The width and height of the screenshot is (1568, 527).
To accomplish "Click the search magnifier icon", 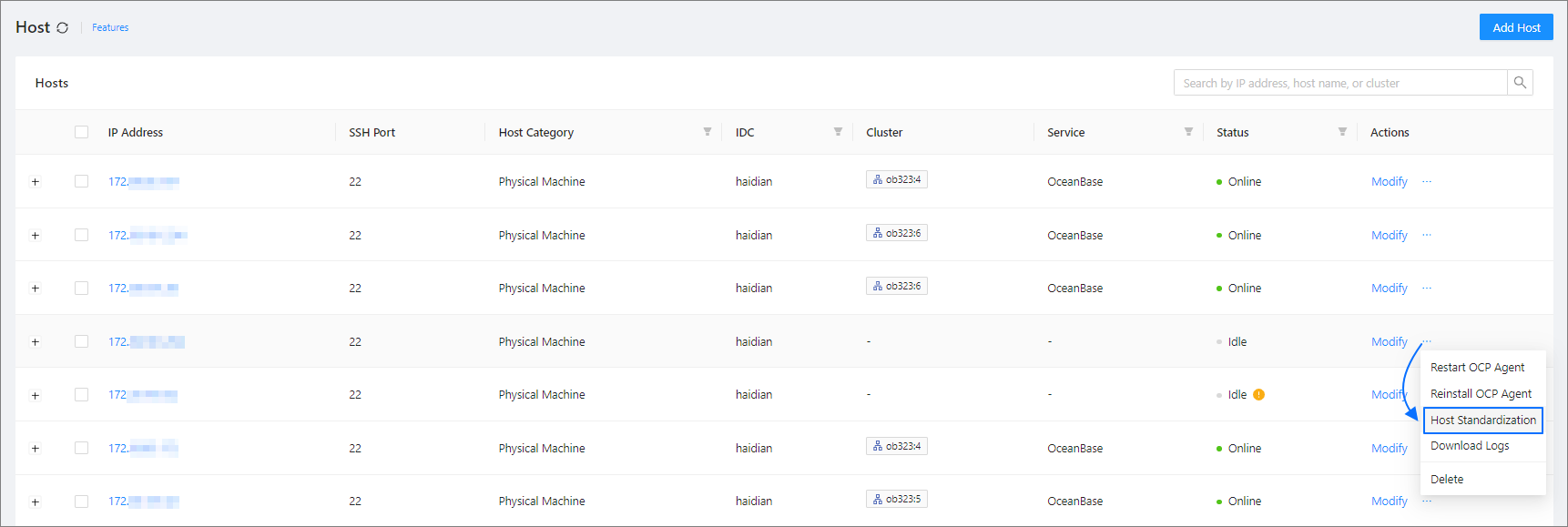I will 1520,83.
